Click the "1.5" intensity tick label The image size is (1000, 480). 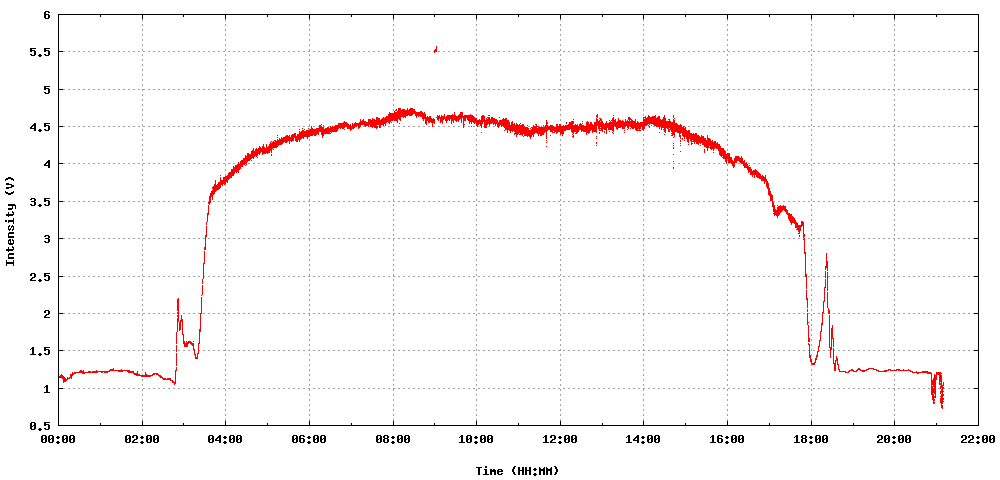click(x=41, y=351)
